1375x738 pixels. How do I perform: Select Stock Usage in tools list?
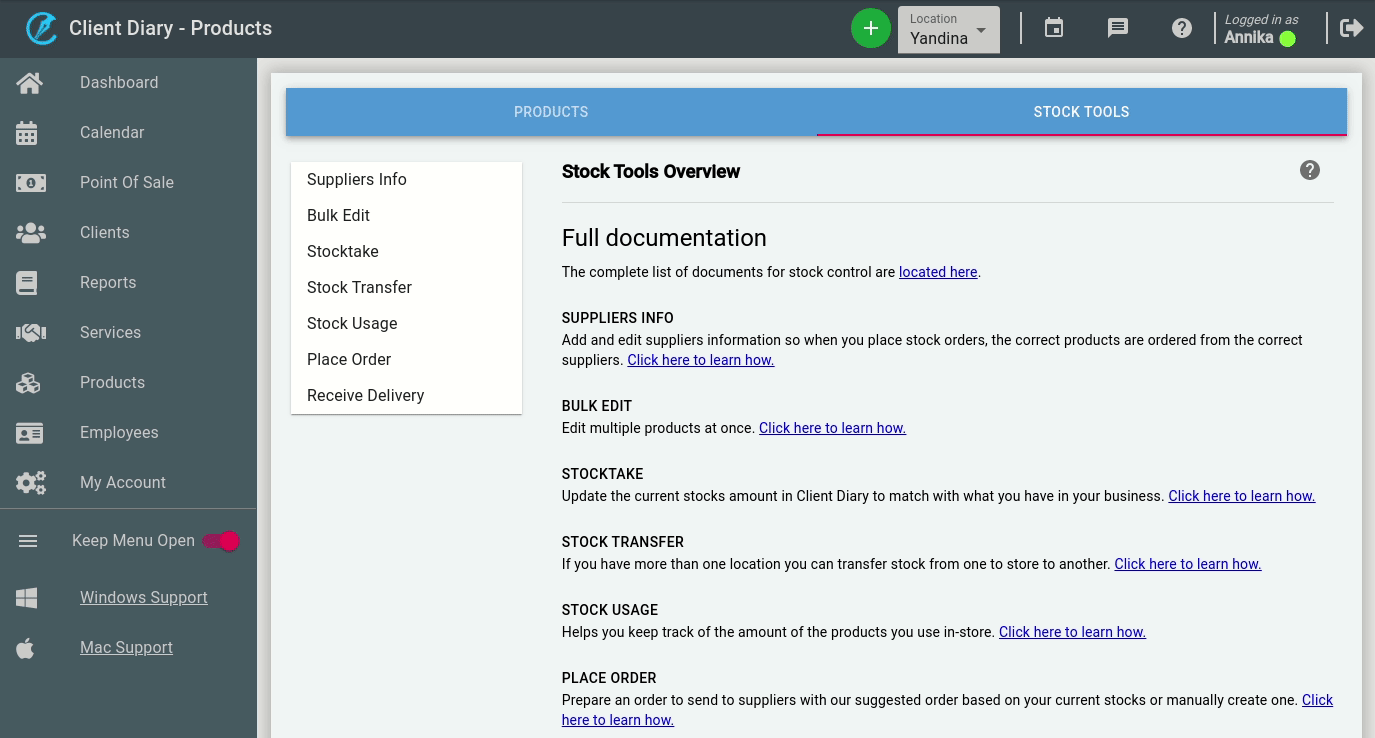406,324
